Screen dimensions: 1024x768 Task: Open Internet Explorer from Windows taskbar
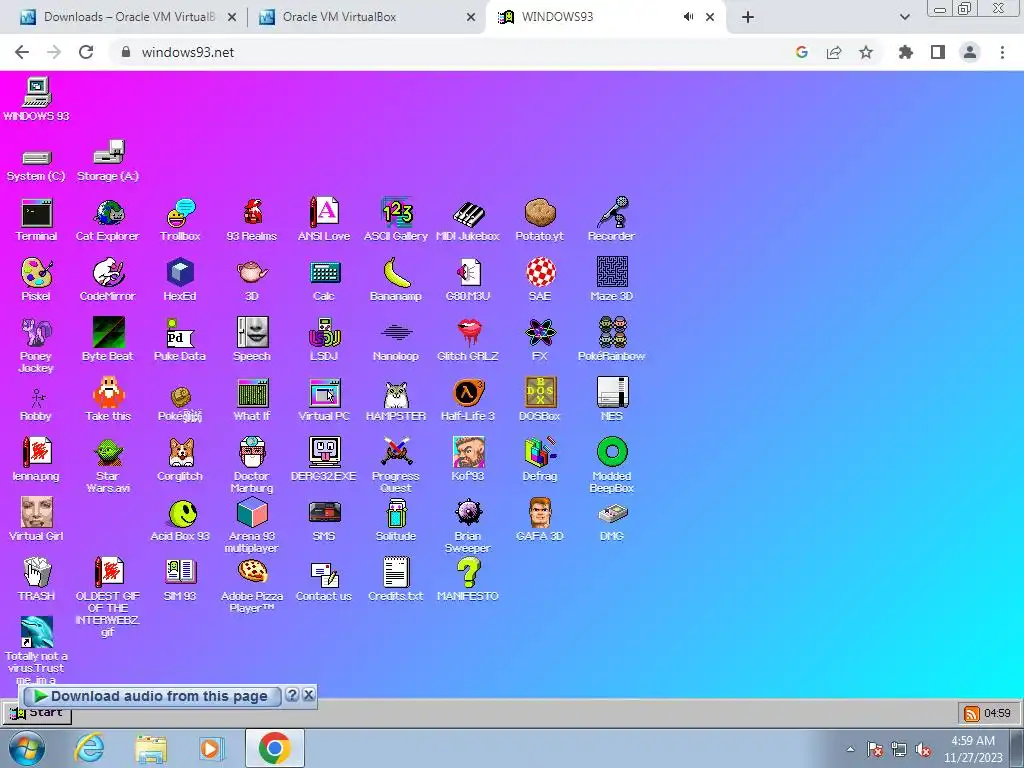click(x=89, y=748)
